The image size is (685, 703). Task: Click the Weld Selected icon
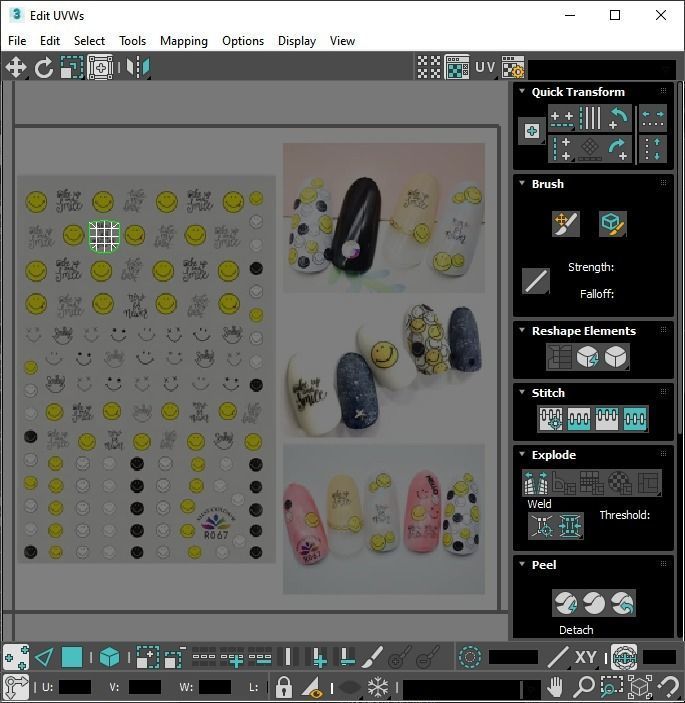pos(570,525)
